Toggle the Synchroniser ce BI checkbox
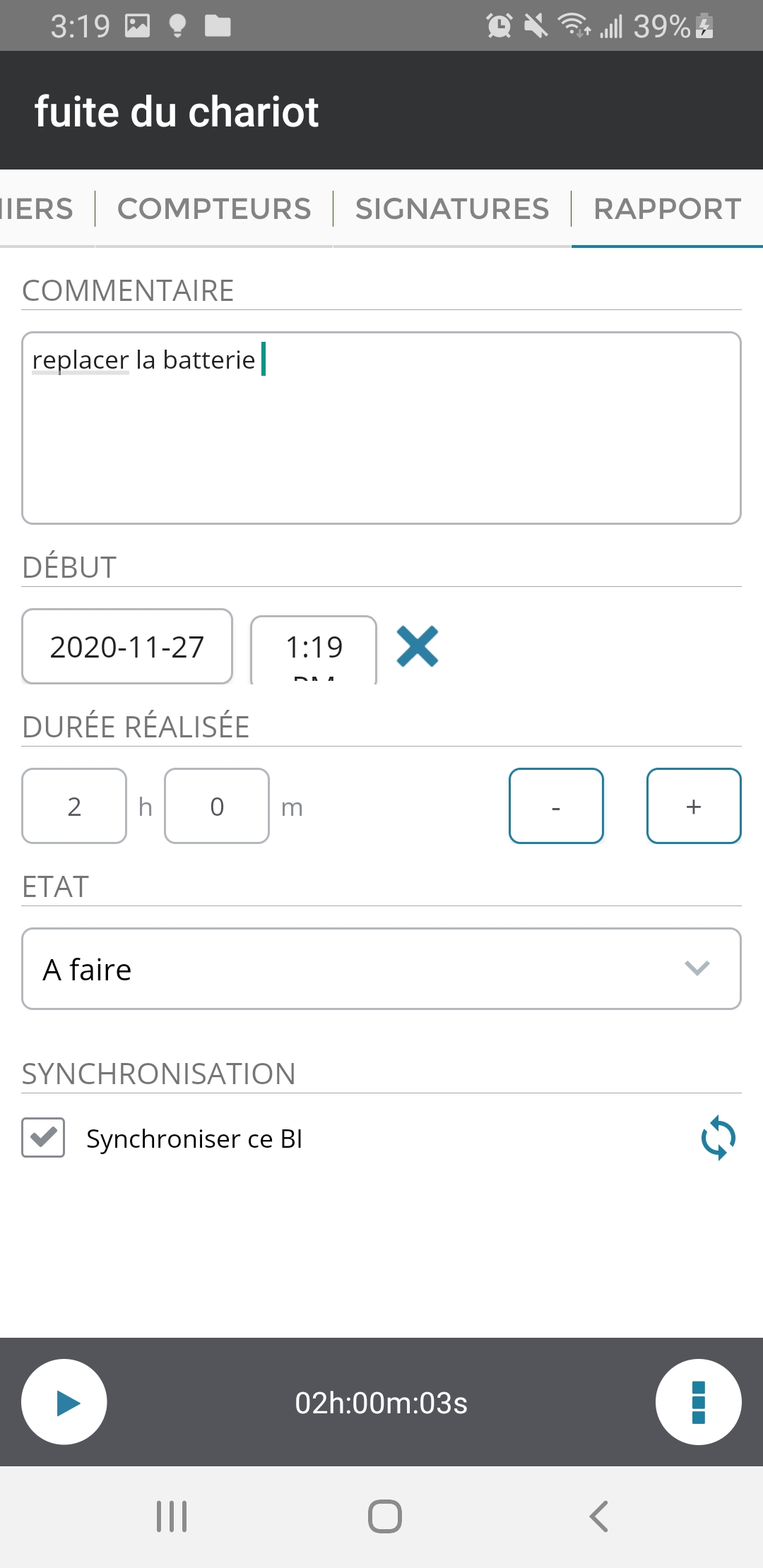 tap(43, 1137)
